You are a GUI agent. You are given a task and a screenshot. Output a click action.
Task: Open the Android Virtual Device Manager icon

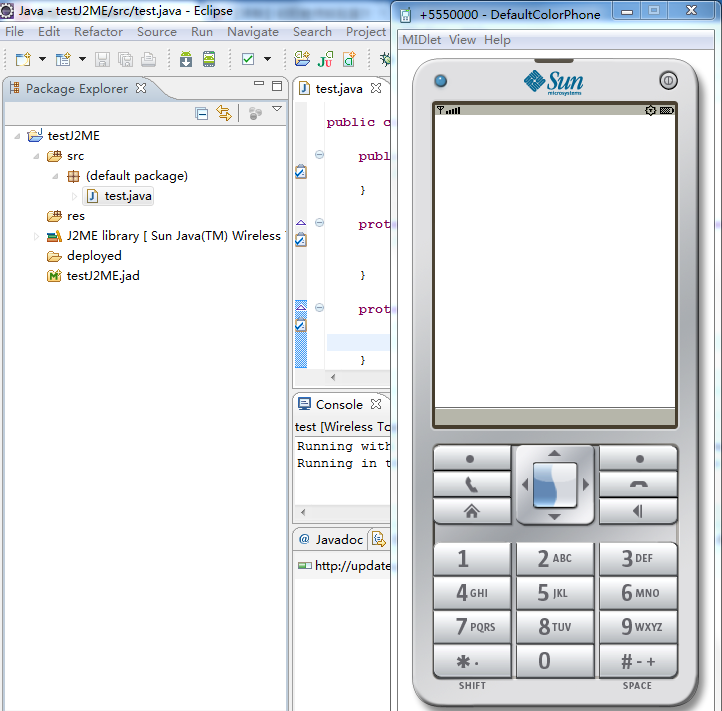208,60
